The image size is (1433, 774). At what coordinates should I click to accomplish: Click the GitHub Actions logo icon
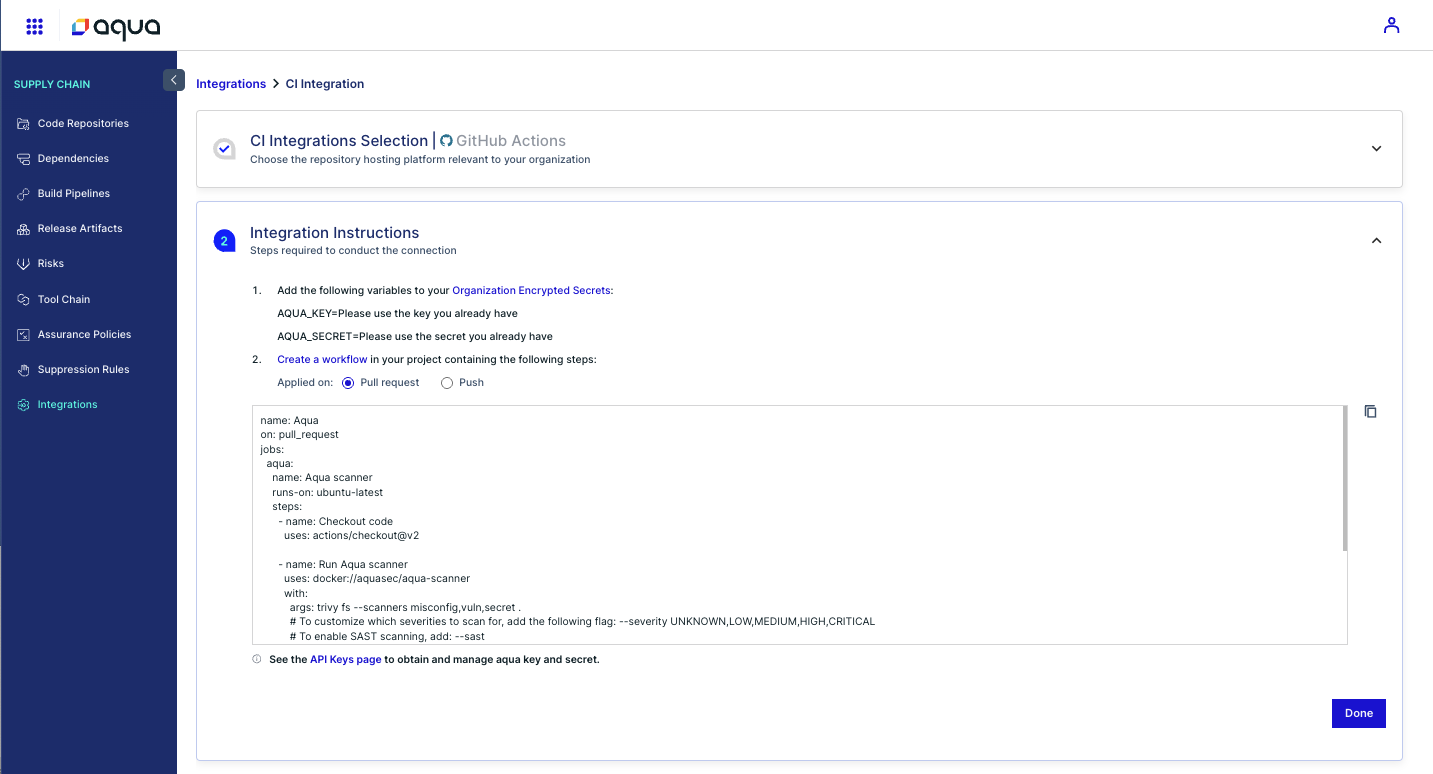click(x=447, y=141)
